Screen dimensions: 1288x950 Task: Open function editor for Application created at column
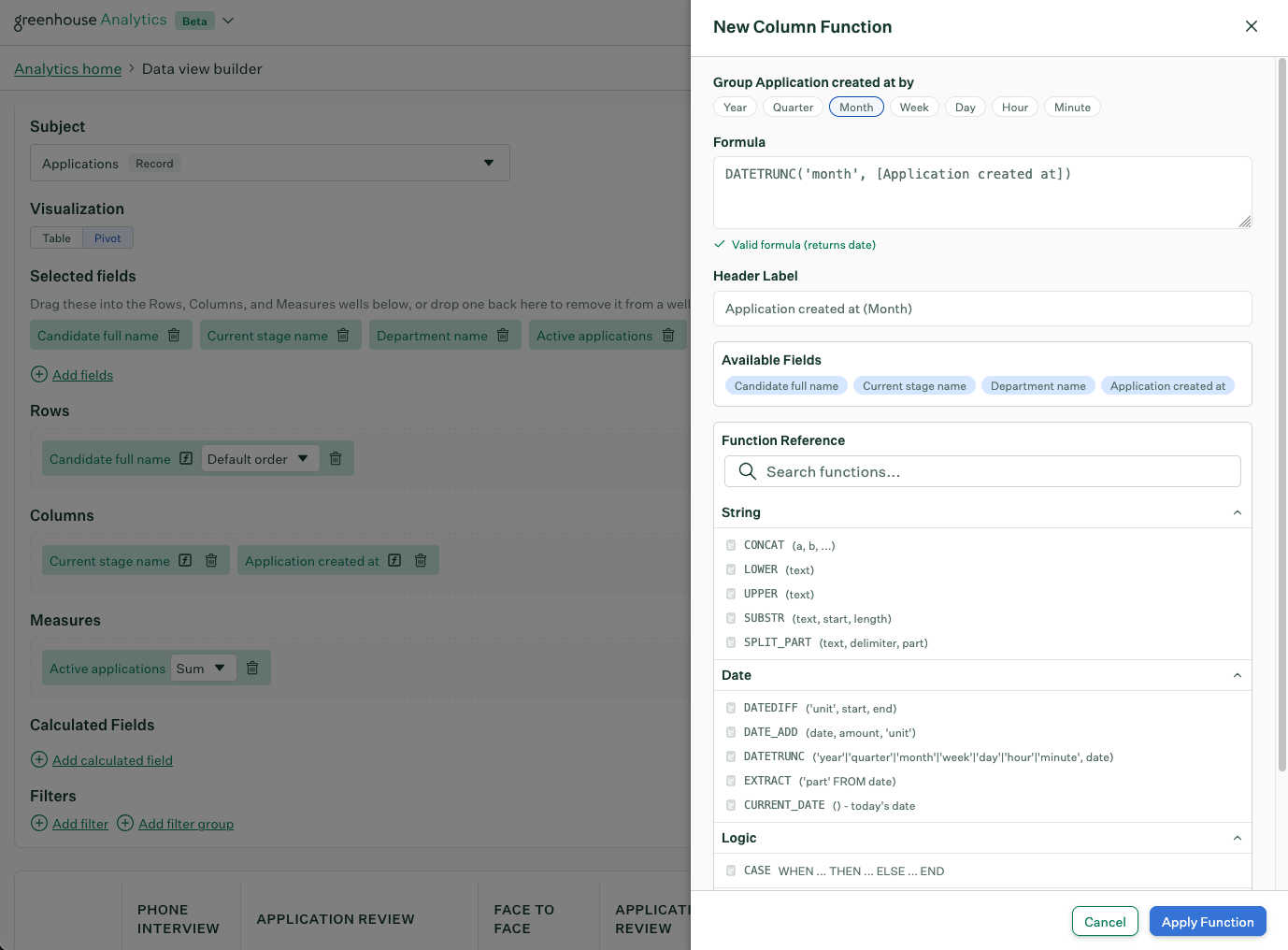coord(394,560)
